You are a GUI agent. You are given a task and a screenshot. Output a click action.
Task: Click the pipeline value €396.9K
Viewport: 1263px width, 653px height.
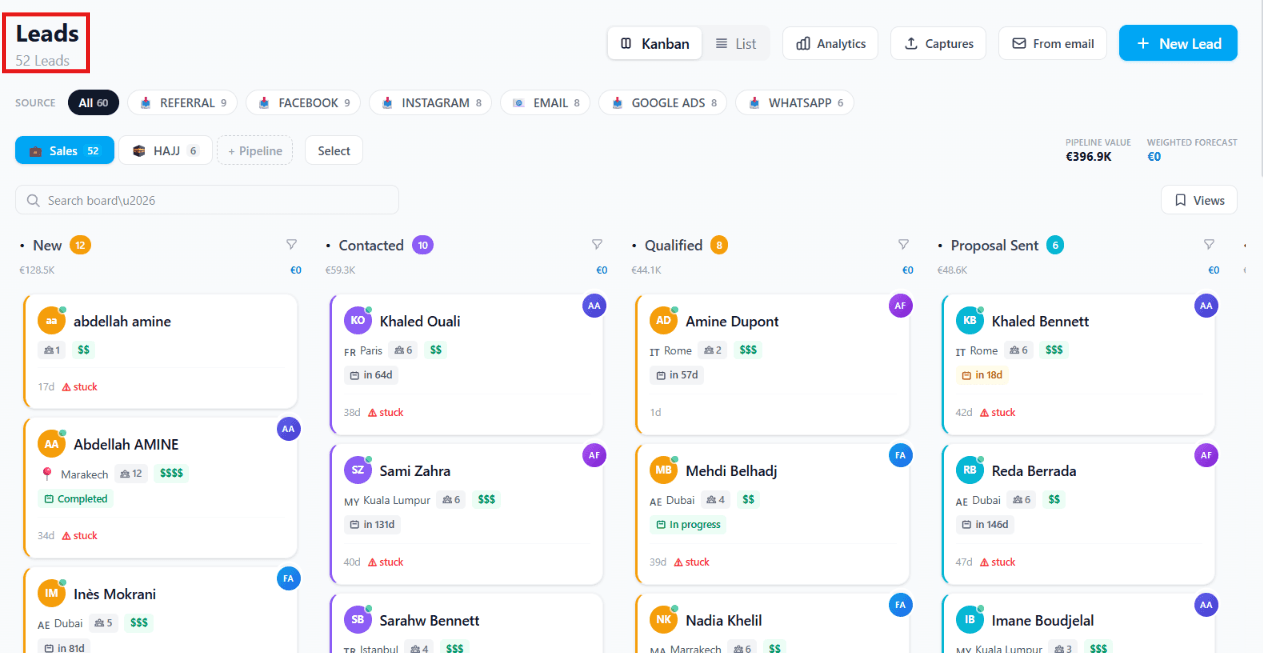[1088, 157]
